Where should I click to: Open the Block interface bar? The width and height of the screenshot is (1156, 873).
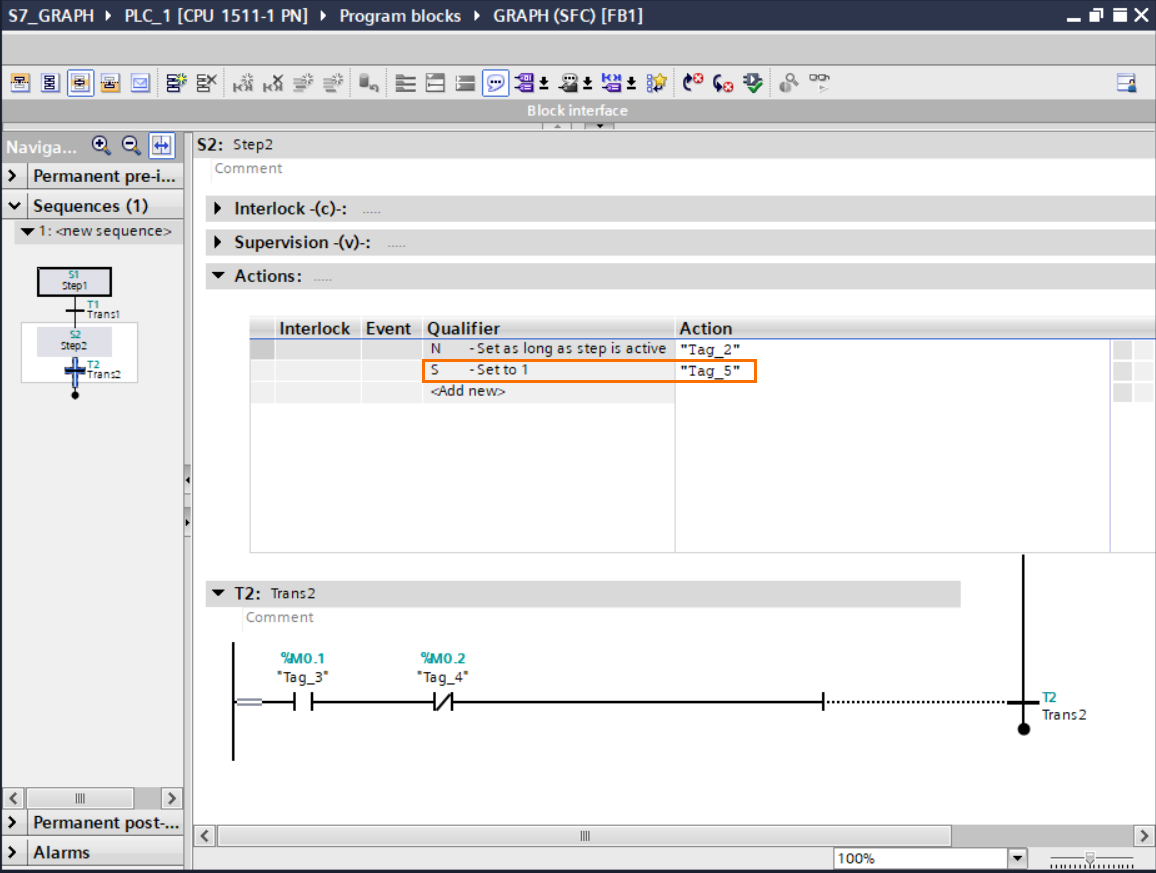coord(577,111)
